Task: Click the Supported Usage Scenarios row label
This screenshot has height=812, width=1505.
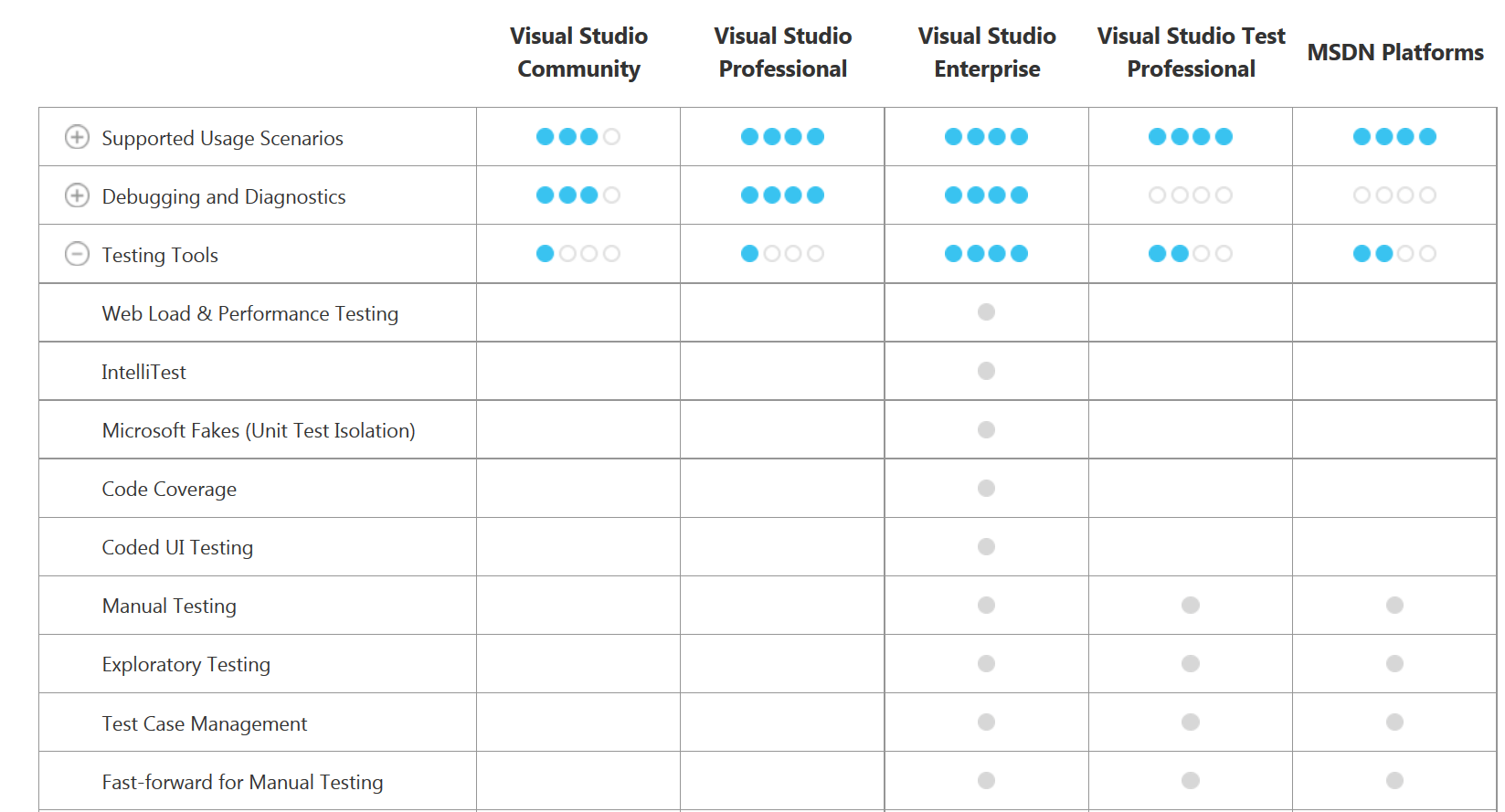Action: (x=222, y=138)
